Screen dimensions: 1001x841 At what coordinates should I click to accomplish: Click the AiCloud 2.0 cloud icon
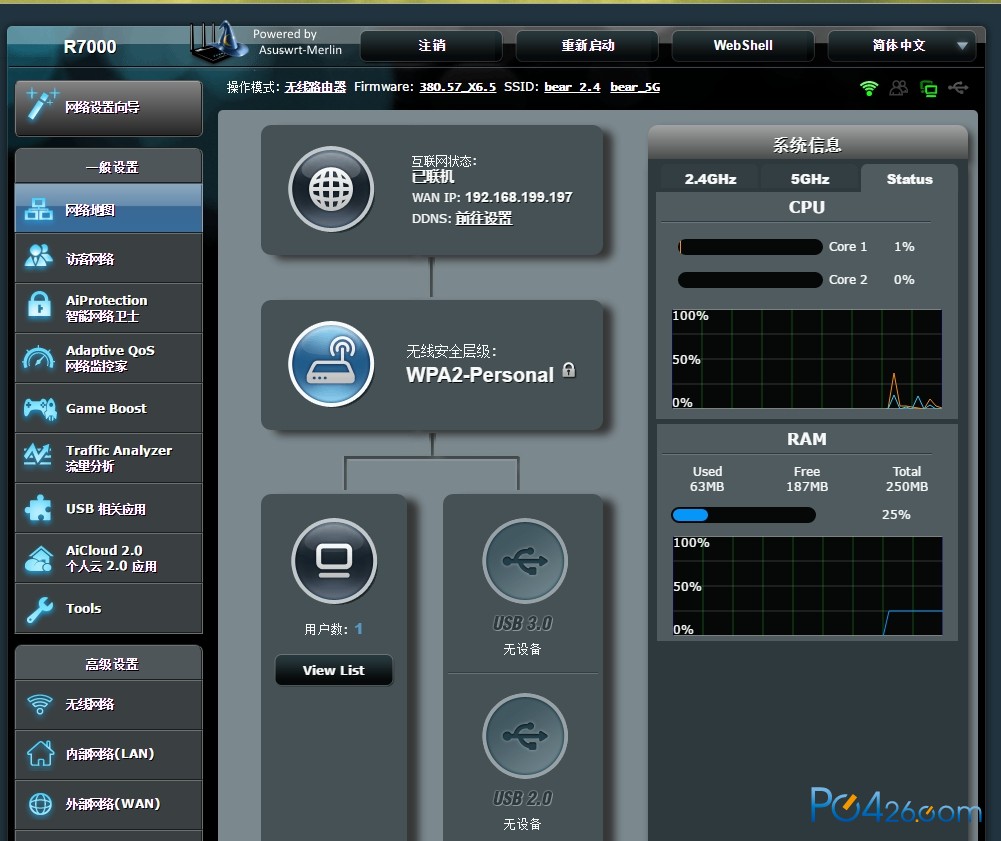click(39, 559)
